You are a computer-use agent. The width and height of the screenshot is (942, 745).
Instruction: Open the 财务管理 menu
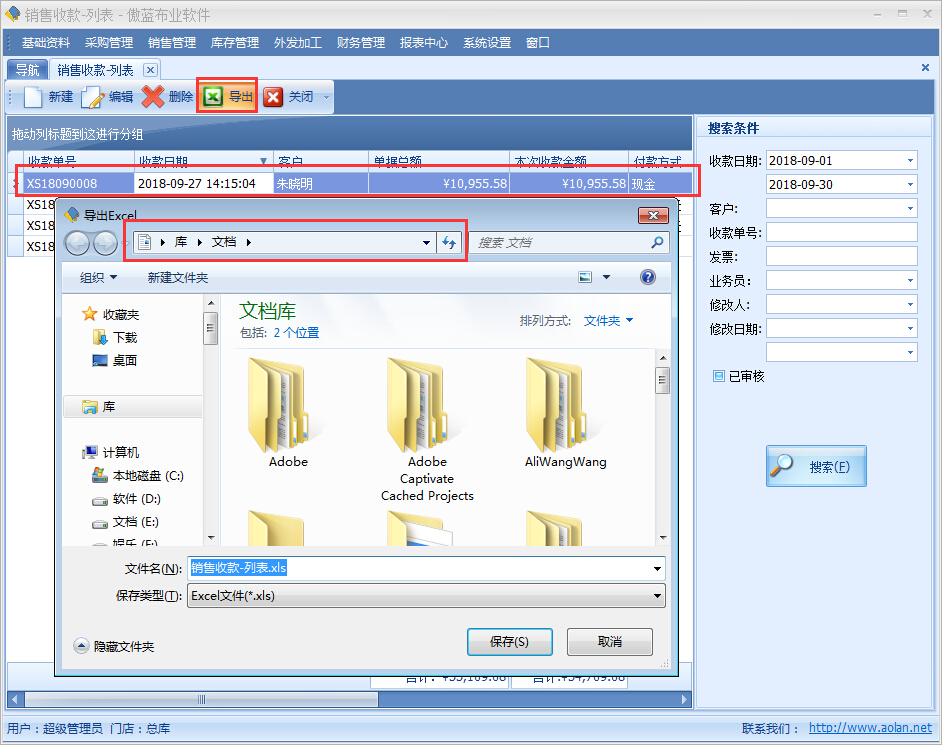click(360, 43)
